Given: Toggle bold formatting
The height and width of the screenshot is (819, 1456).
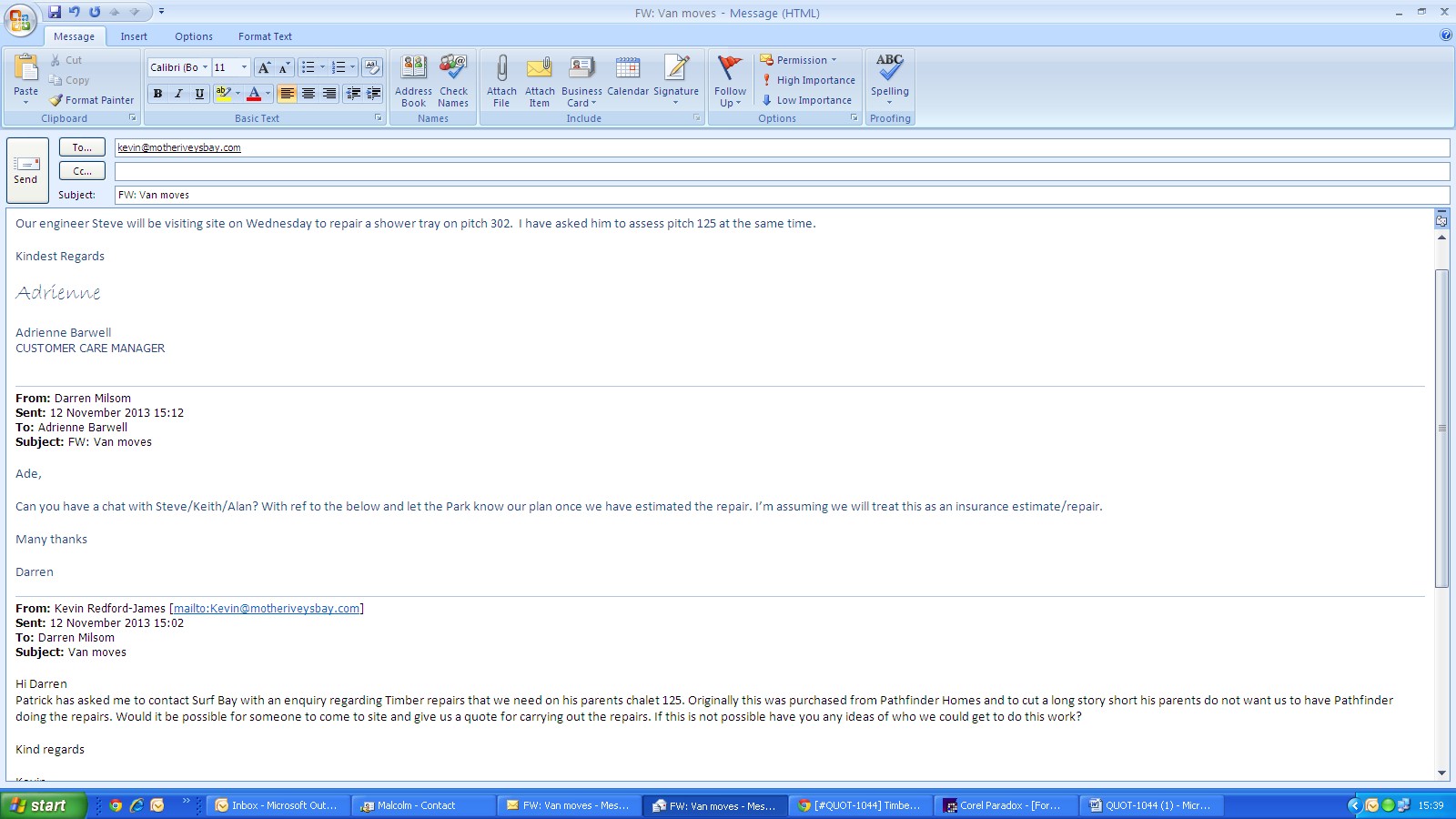Looking at the screenshot, I should (157, 93).
